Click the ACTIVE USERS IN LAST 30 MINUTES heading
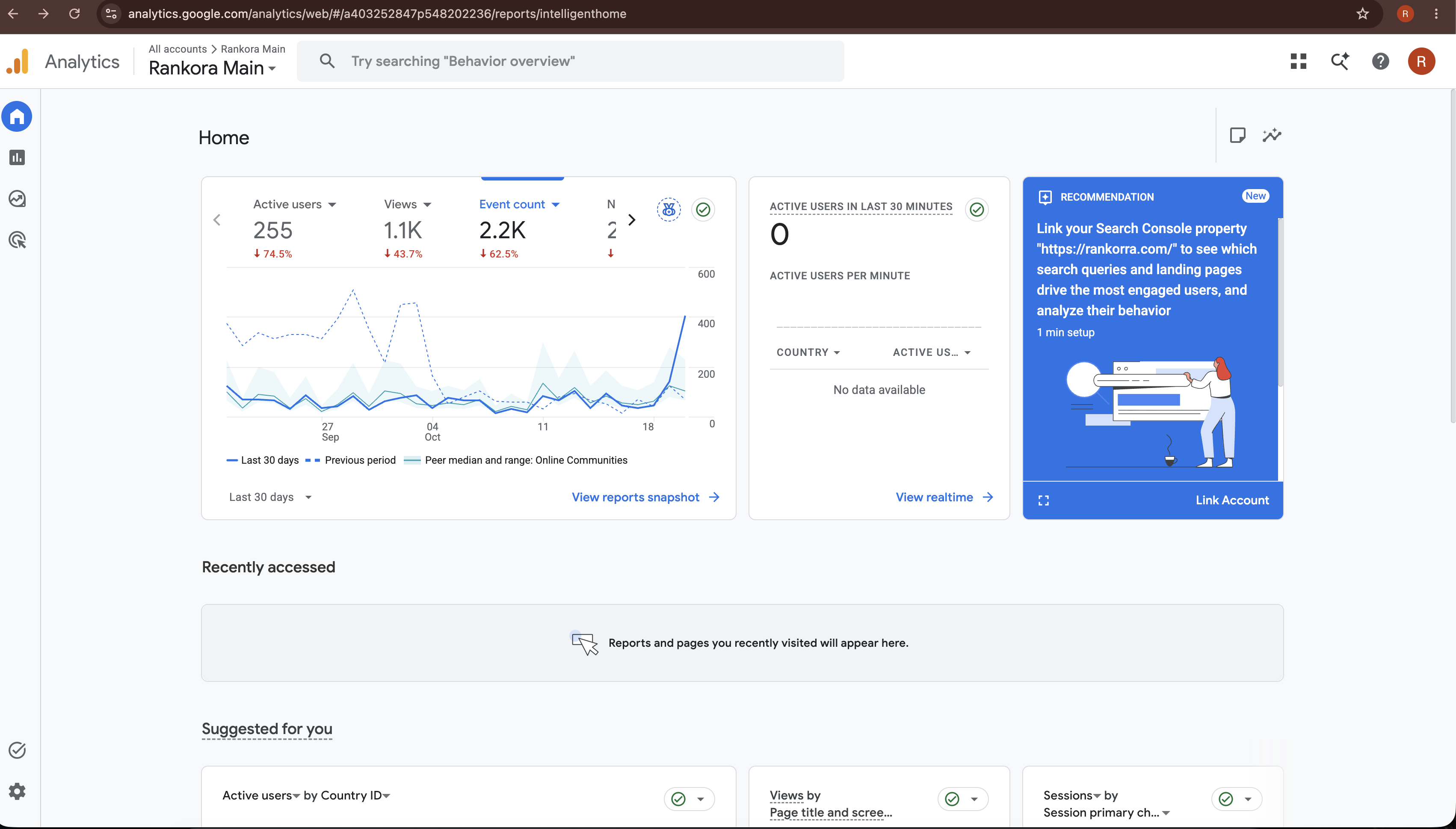The width and height of the screenshot is (1456, 829). tap(861, 206)
